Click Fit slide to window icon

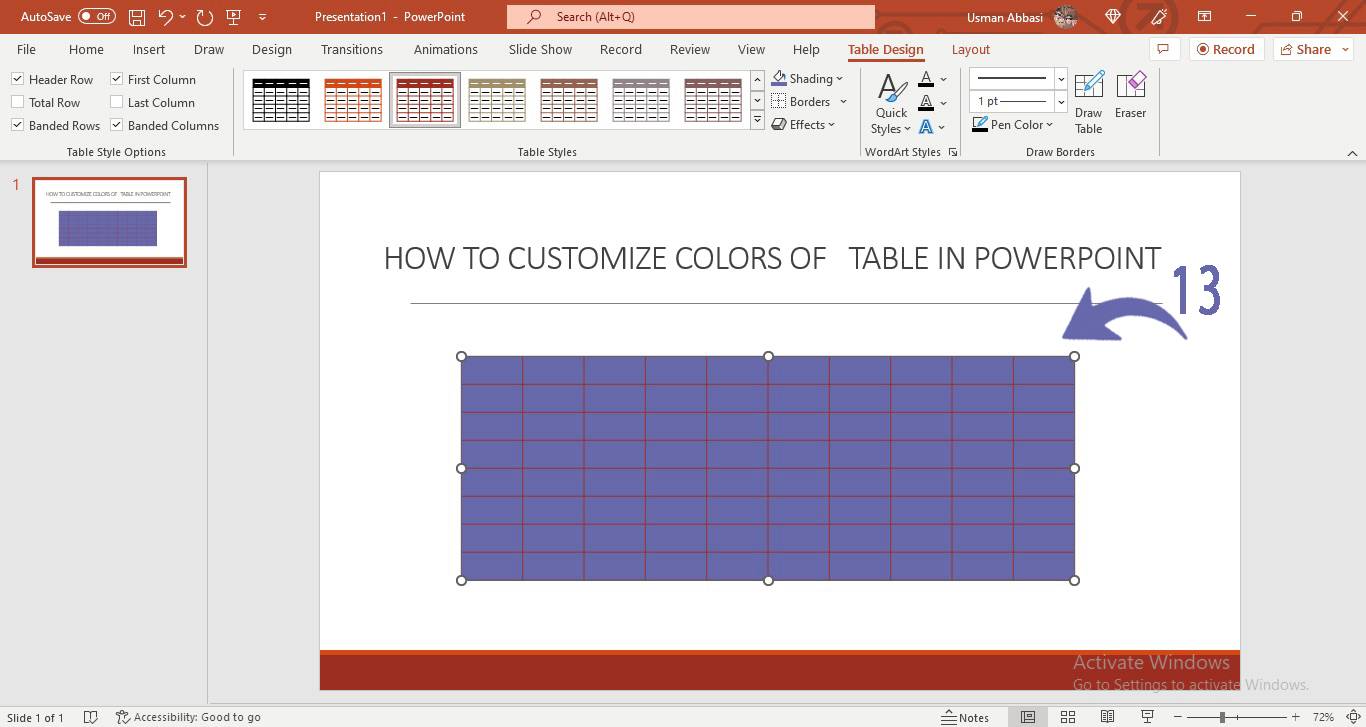click(1352, 717)
